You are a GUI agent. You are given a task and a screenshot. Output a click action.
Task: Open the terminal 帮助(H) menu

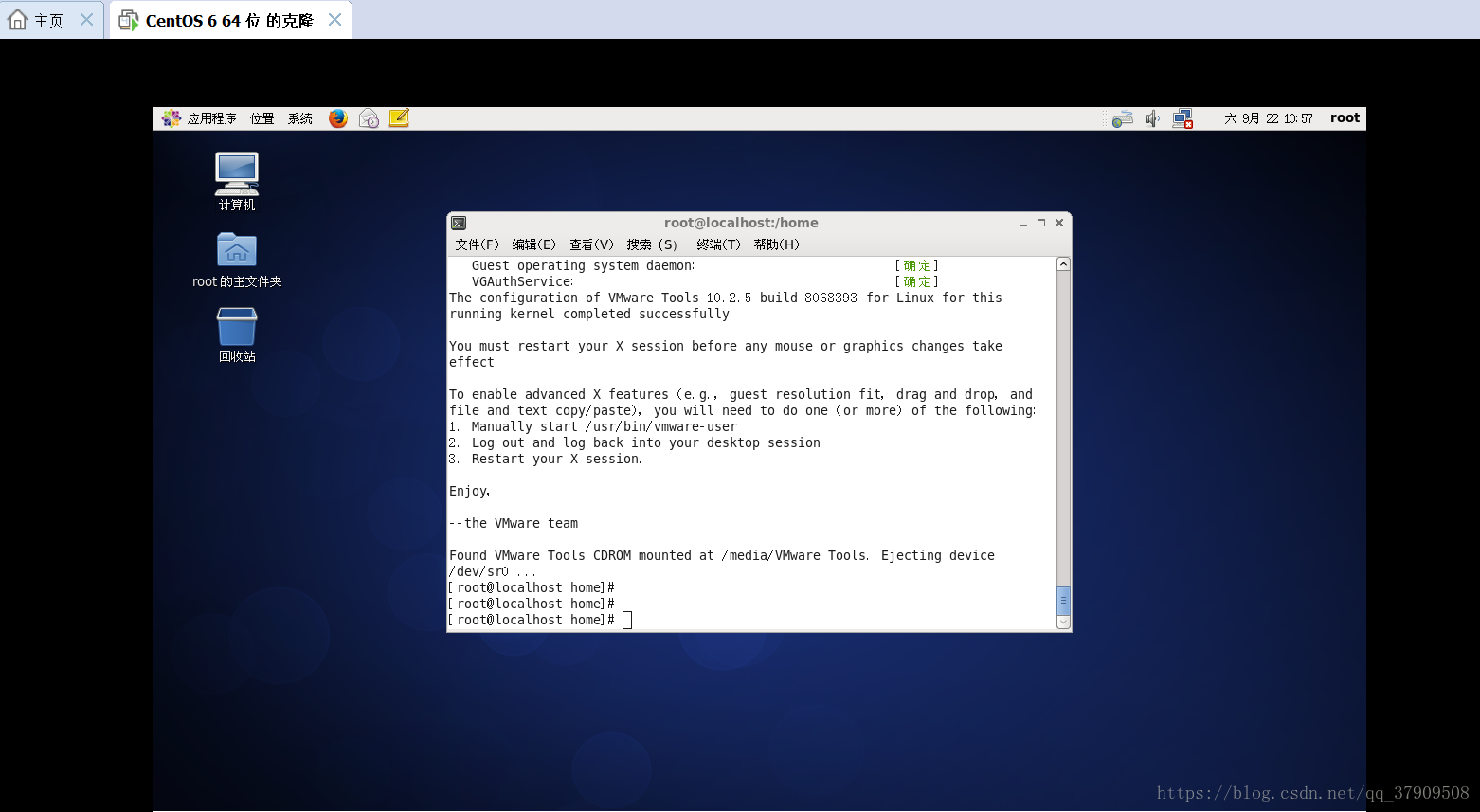776,244
